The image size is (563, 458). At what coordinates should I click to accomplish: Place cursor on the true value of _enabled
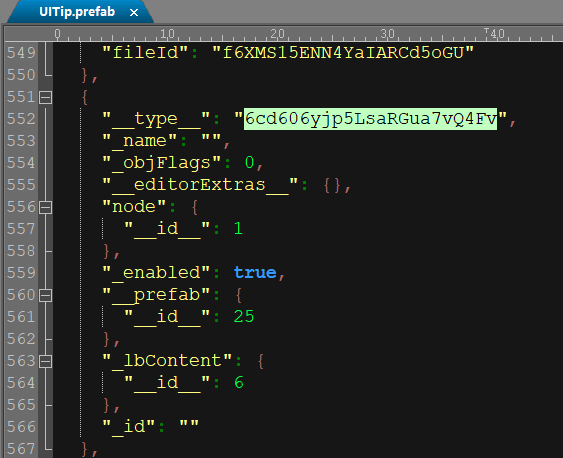pos(255,273)
